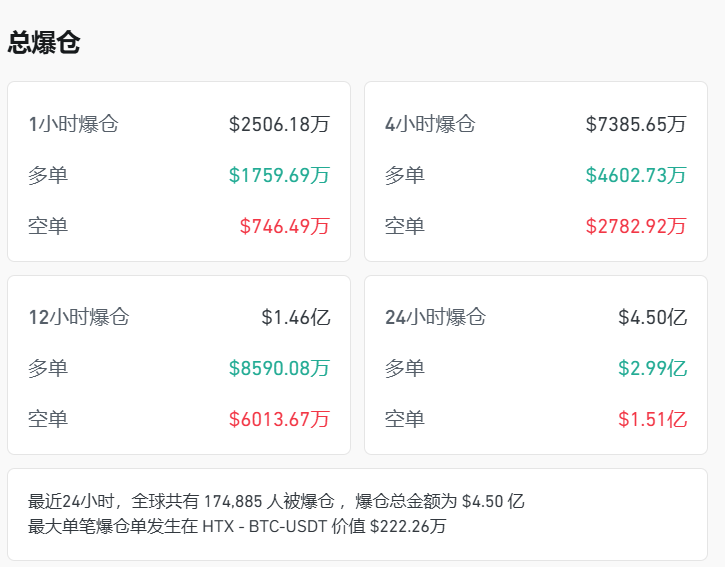Viewport: 725px width, 567px height.
Task: Click the 174,885 liquidated traders count
Action: point(238,501)
